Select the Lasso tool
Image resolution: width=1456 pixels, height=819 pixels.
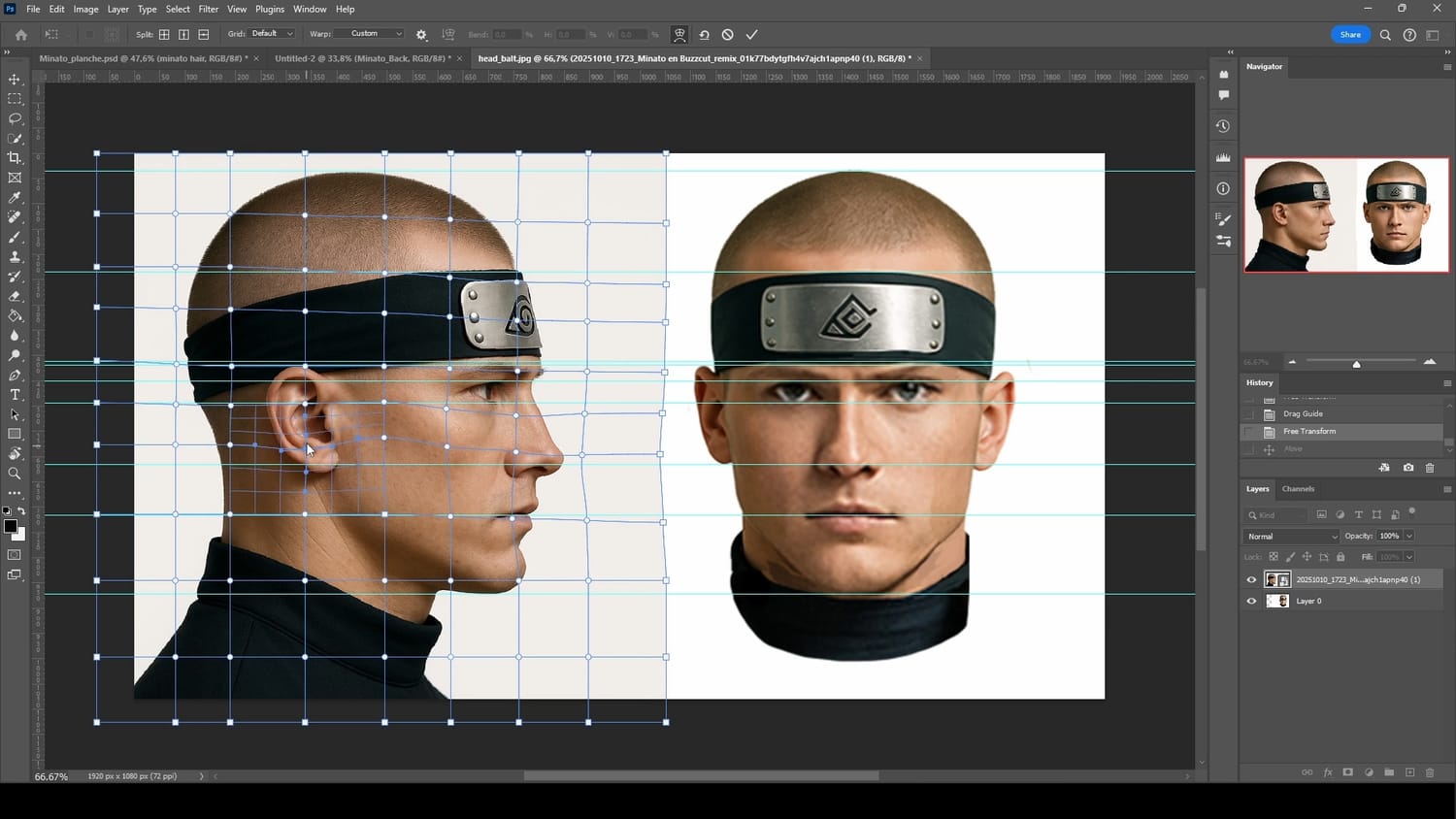tap(15, 118)
